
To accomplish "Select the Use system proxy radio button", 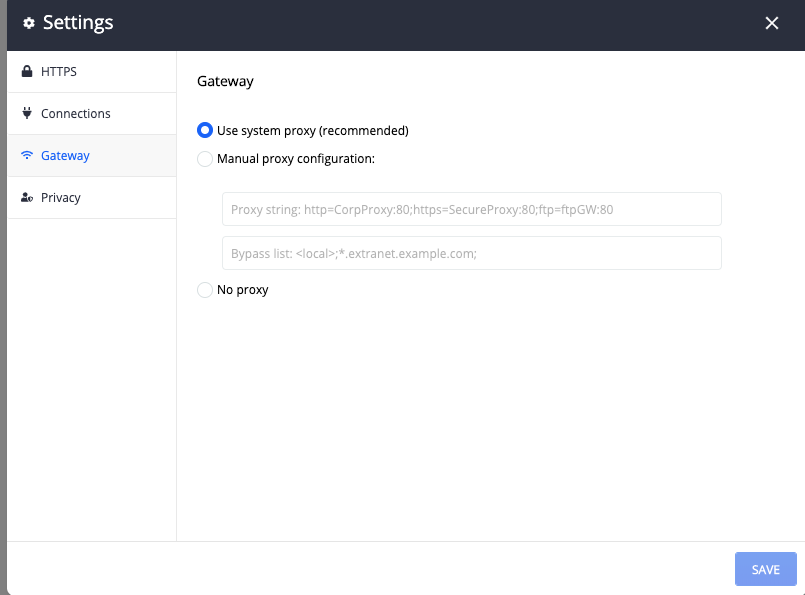I will point(205,130).
